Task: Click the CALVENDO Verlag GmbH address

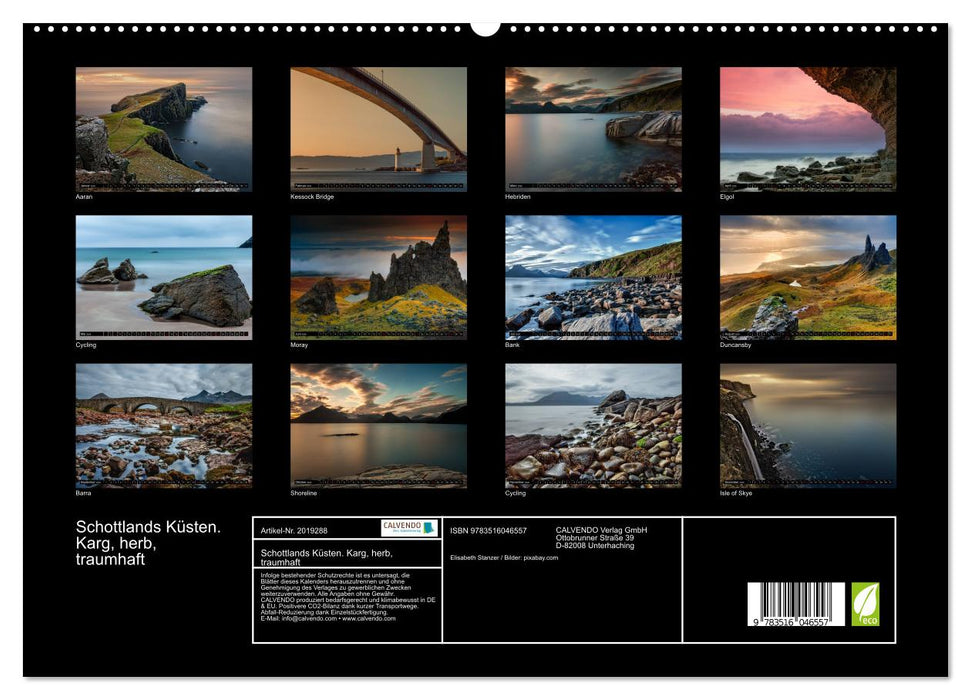Action: pos(601,538)
